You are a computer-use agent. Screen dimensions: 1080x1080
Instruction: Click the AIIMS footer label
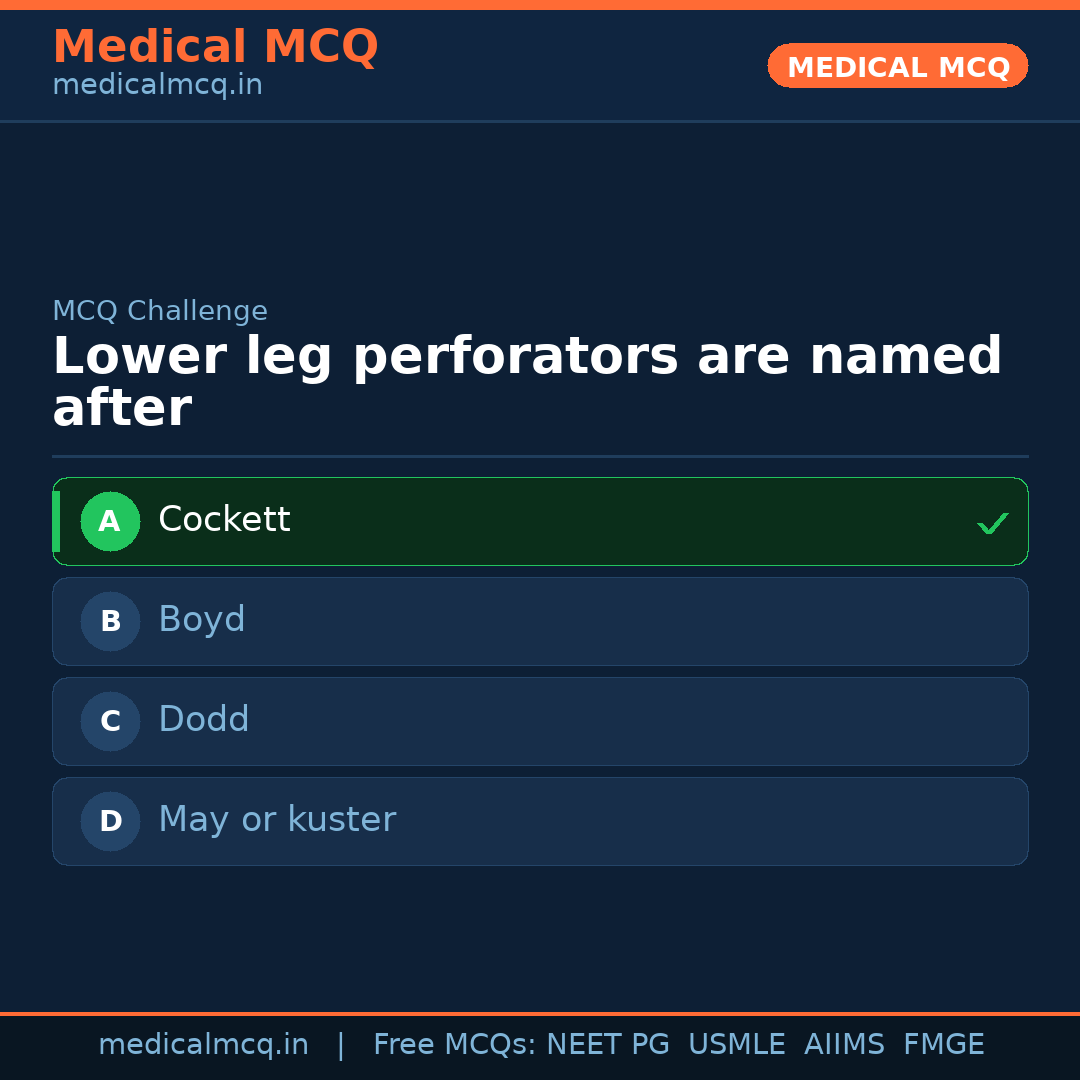tap(845, 1044)
